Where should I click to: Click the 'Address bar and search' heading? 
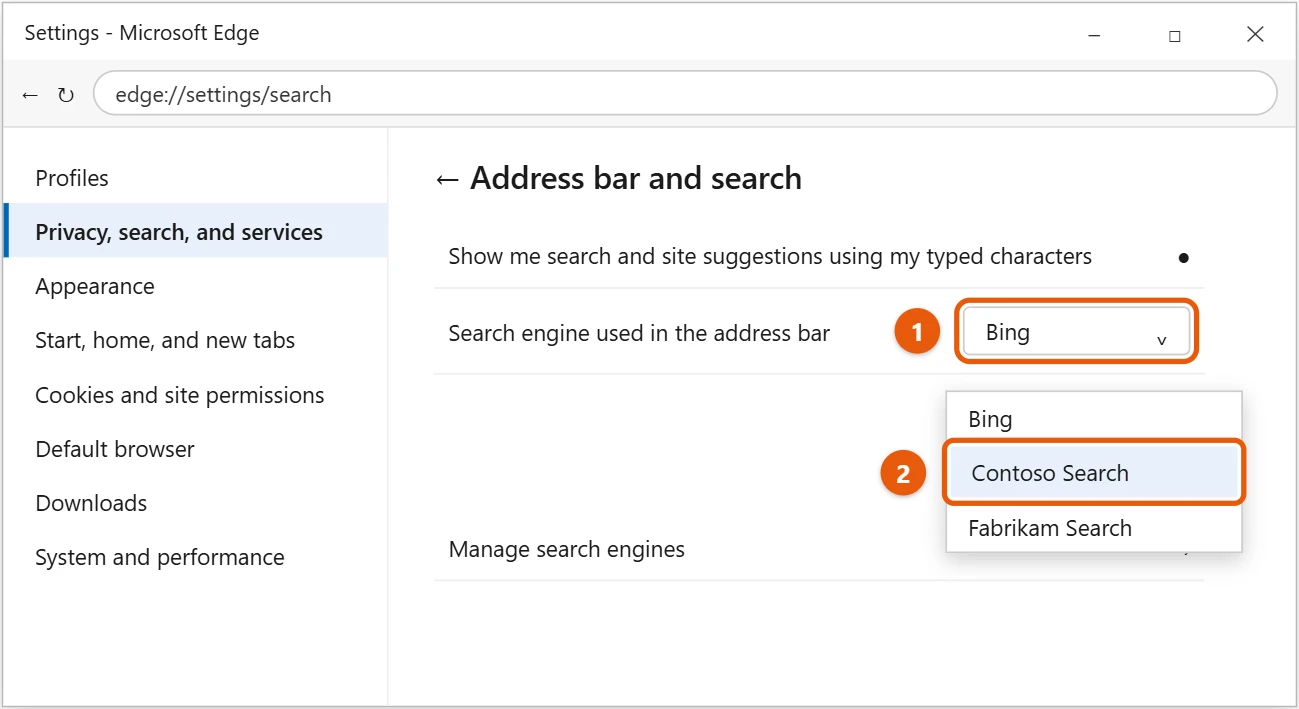point(636,178)
